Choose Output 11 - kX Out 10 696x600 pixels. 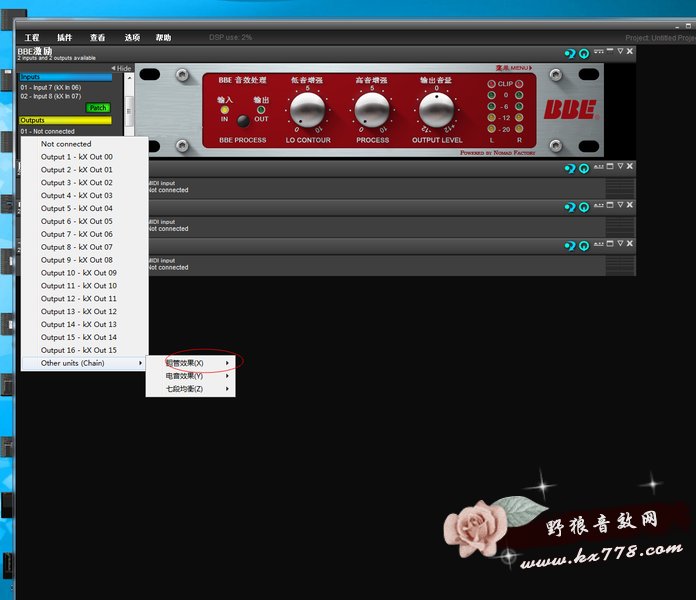click(x=85, y=285)
